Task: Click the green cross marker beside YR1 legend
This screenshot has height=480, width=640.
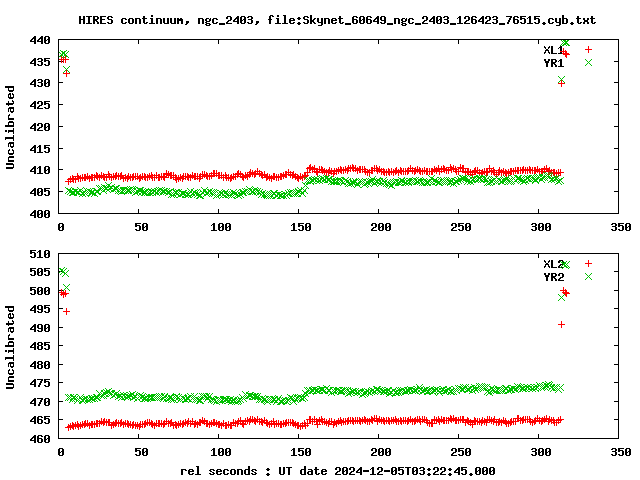Action: (x=588, y=62)
